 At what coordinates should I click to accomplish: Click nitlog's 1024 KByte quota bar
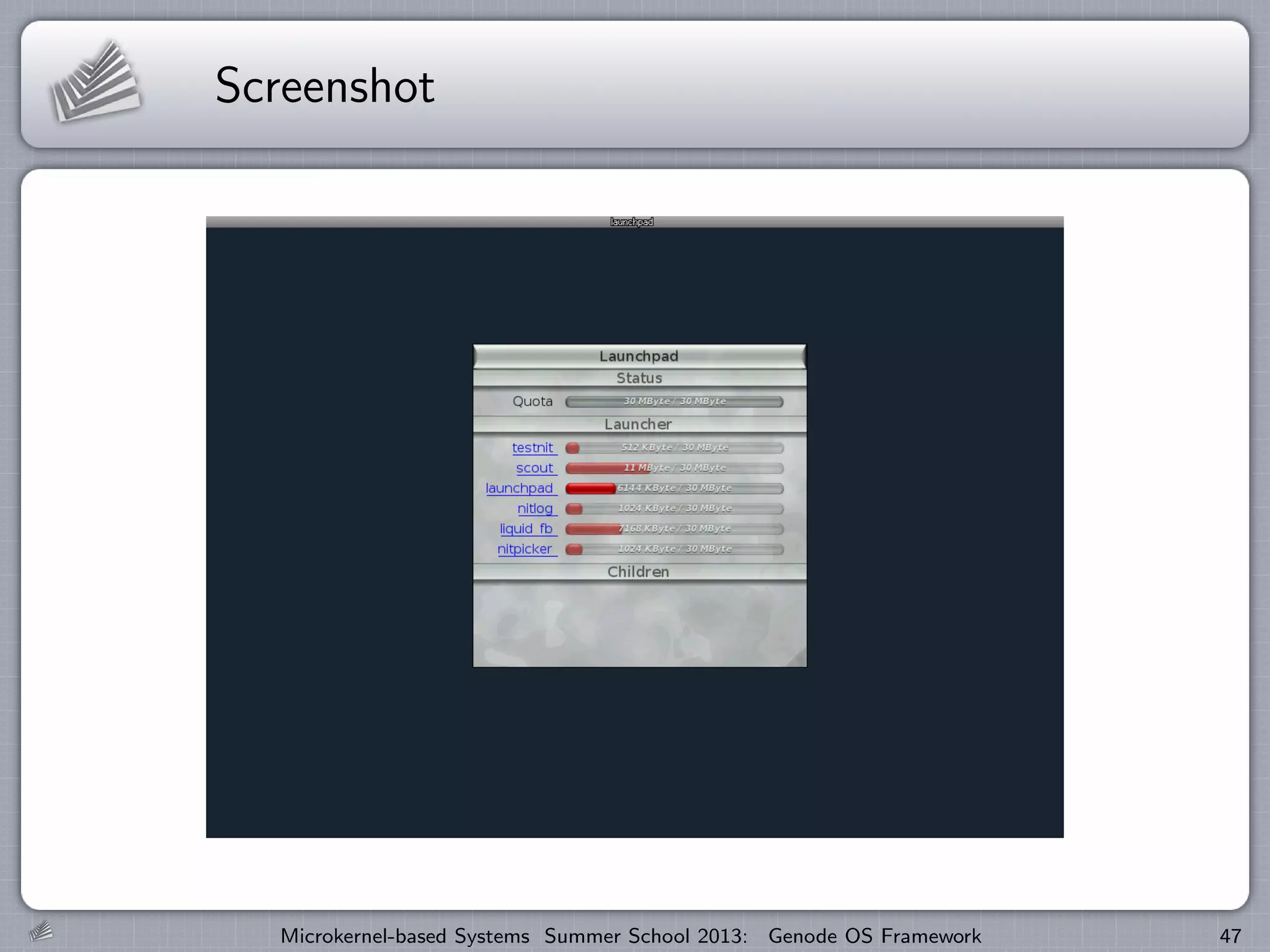click(674, 508)
